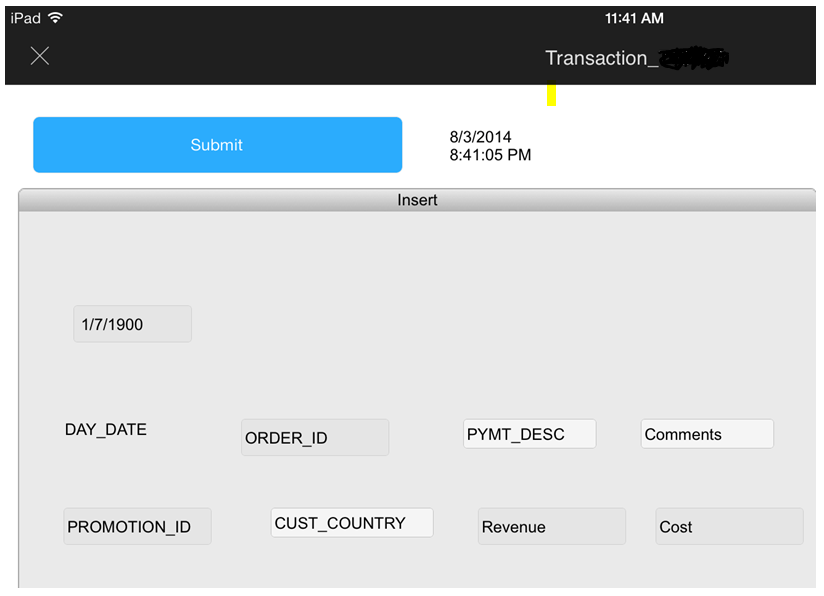824x596 pixels.
Task: Click the Transaction_ title text
Action: tap(602, 58)
